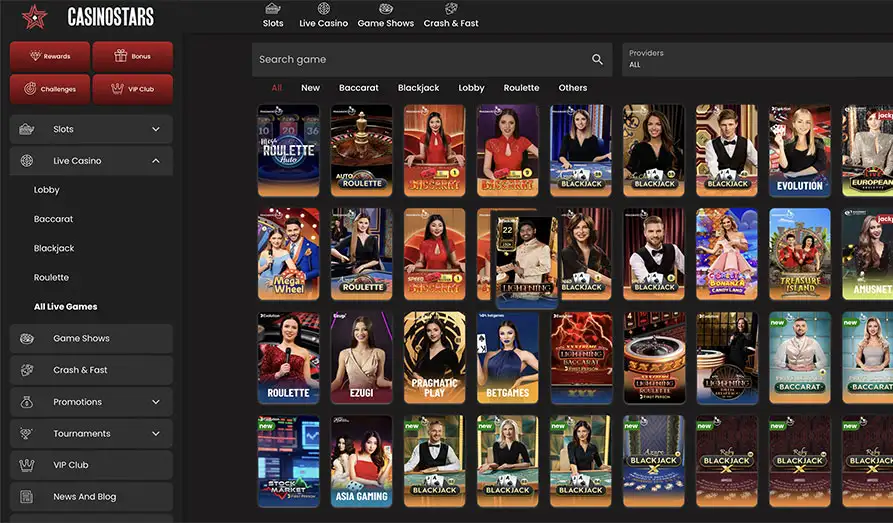Open the Auto Roulette game thumbnail
893x523 pixels.
click(x=362, y=150)
